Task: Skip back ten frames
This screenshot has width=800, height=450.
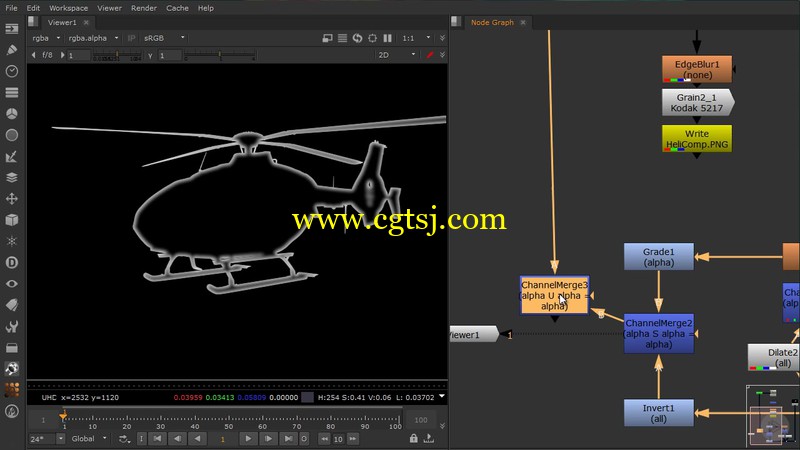Action: coord(324,439)
